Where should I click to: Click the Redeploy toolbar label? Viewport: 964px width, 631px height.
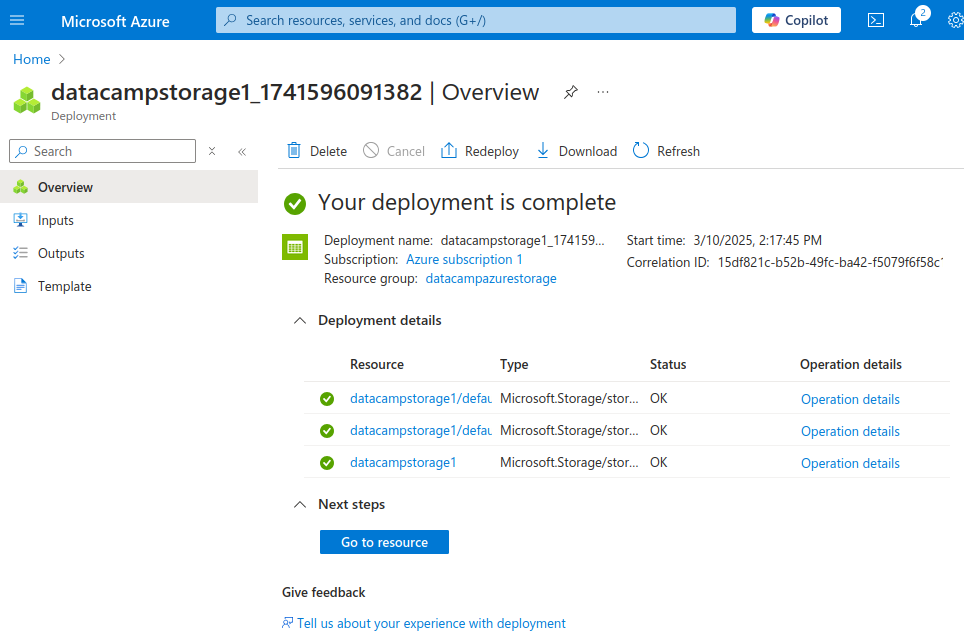click(x=492, y=151)
